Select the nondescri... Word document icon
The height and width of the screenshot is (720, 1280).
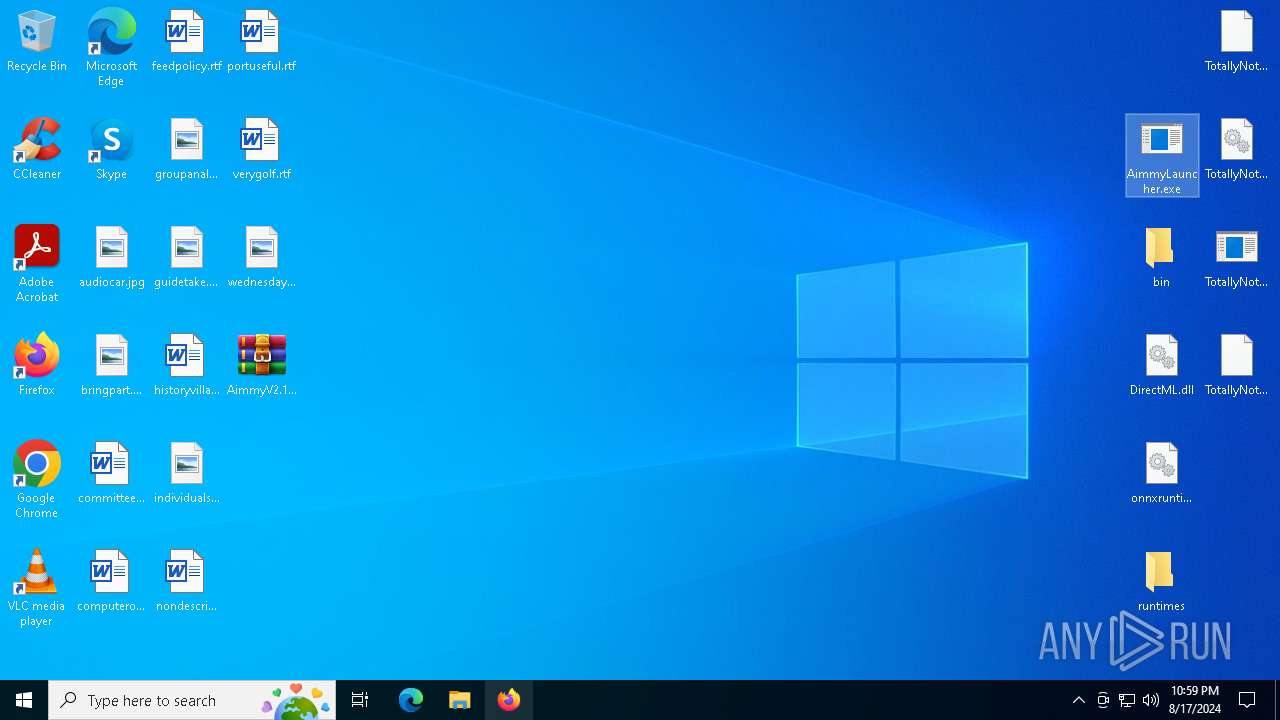tap(186, 582)
